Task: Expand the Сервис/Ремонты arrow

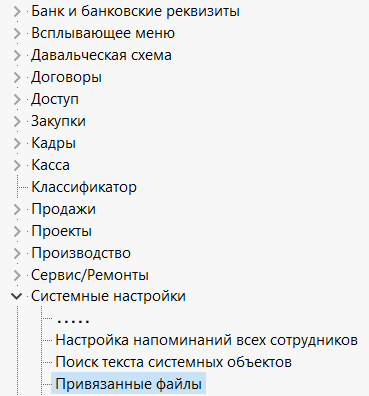Action: [17, 275]
